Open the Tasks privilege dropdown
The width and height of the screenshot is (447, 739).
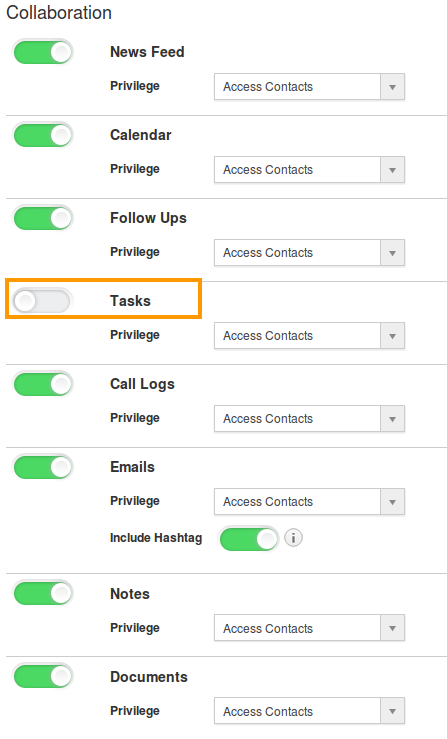point(309,336)
